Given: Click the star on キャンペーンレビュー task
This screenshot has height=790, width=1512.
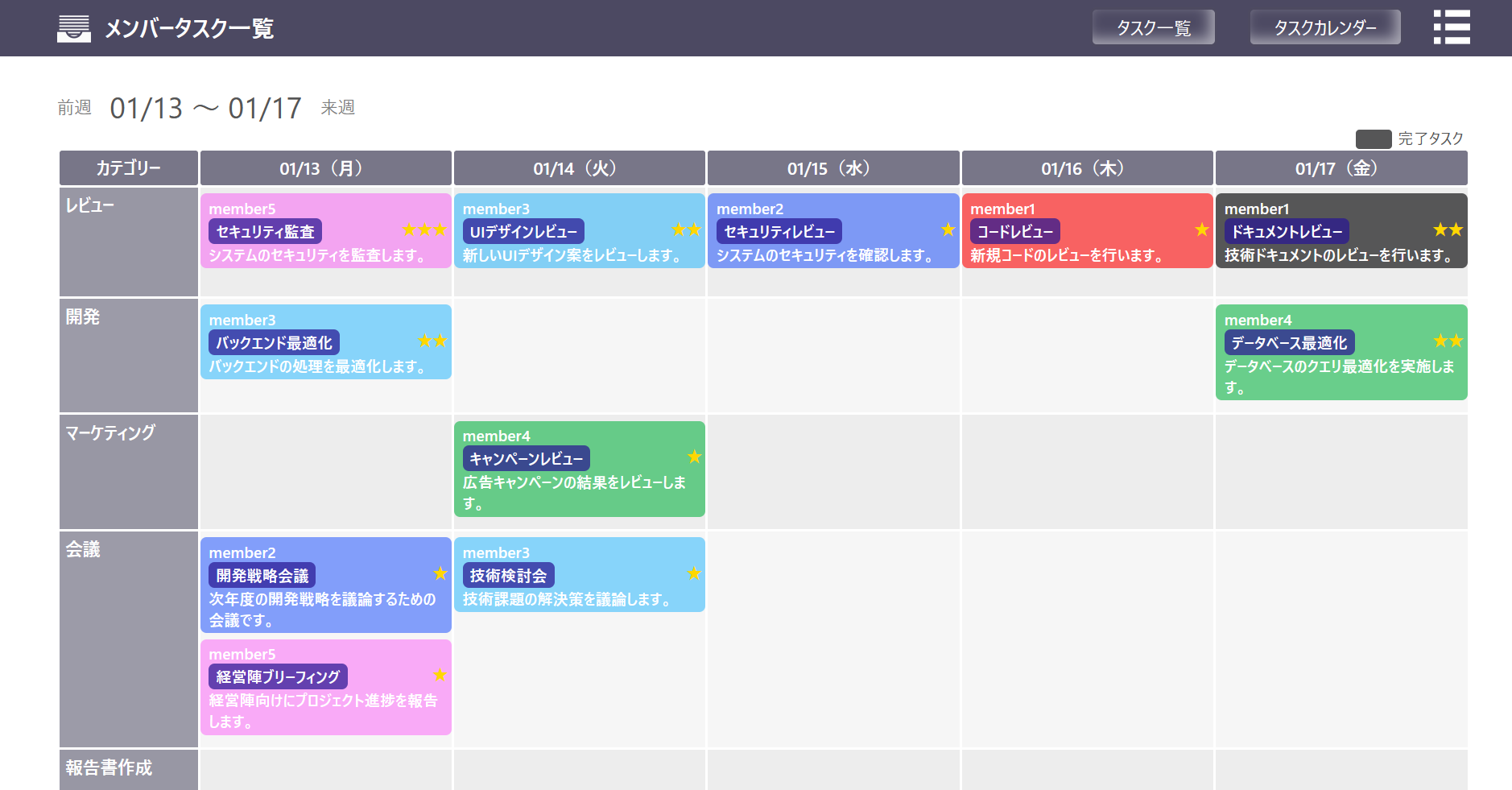Looking at the screenshot, I should [x=694, y=457].
